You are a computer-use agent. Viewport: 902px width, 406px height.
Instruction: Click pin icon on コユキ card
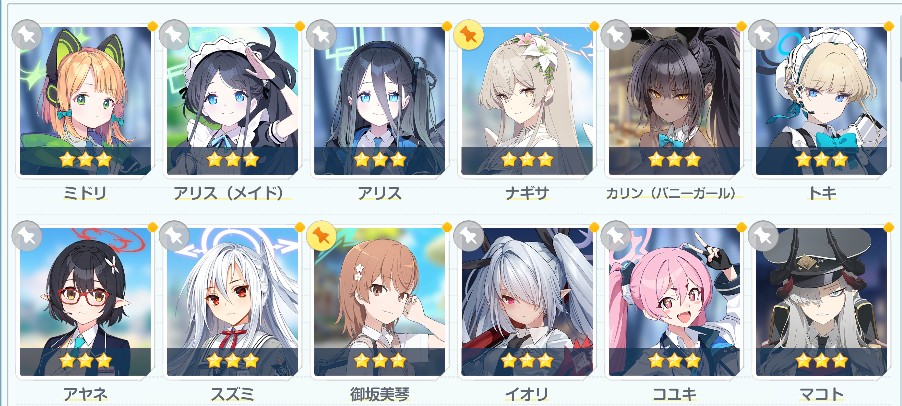click(x=616, y=236)
